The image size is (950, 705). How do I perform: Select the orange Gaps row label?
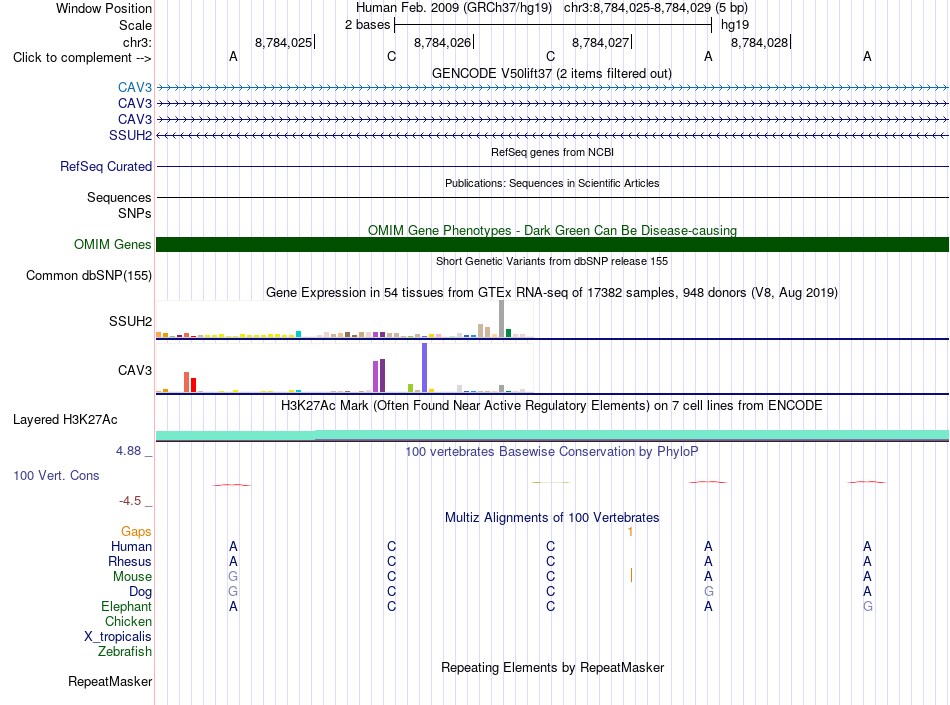point(136,532)
